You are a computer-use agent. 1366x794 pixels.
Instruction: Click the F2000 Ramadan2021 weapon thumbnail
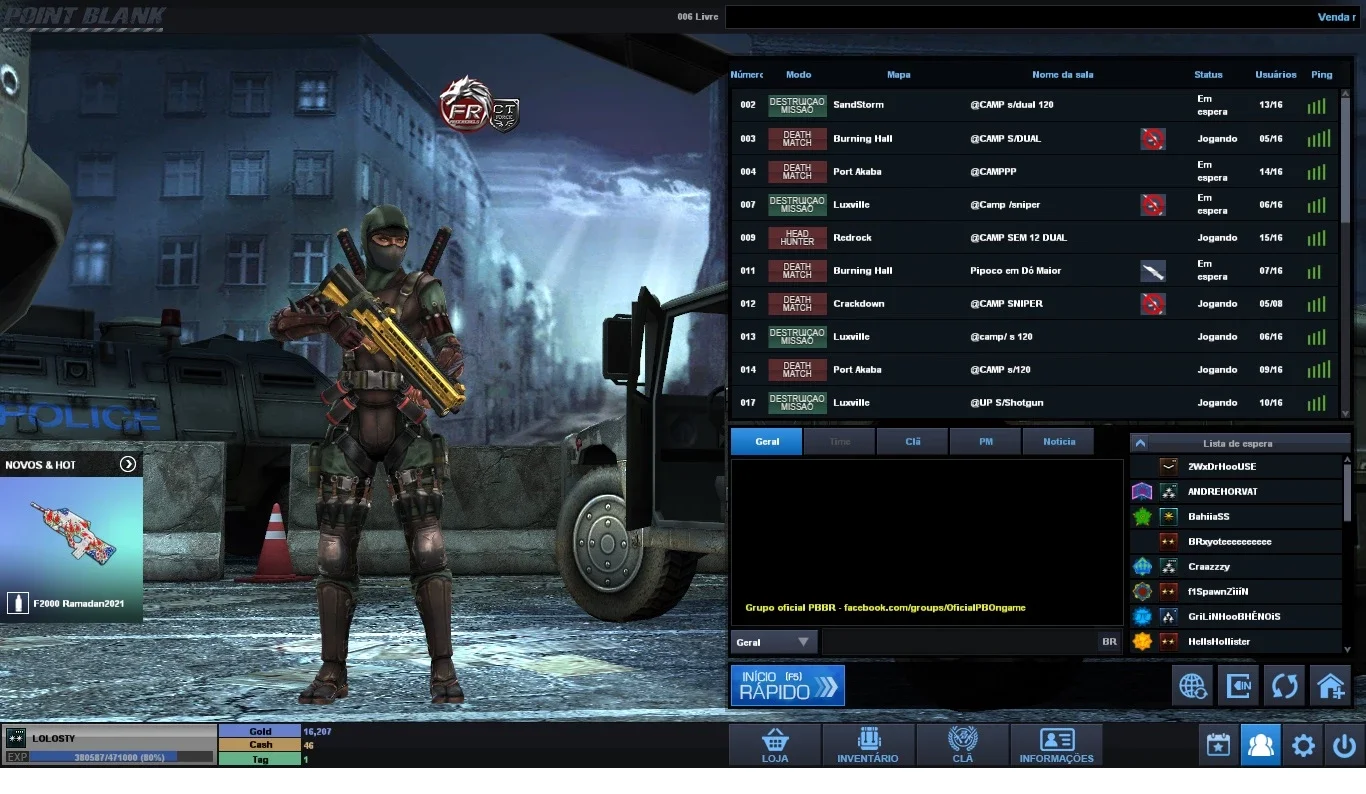(x=72, y=533)
